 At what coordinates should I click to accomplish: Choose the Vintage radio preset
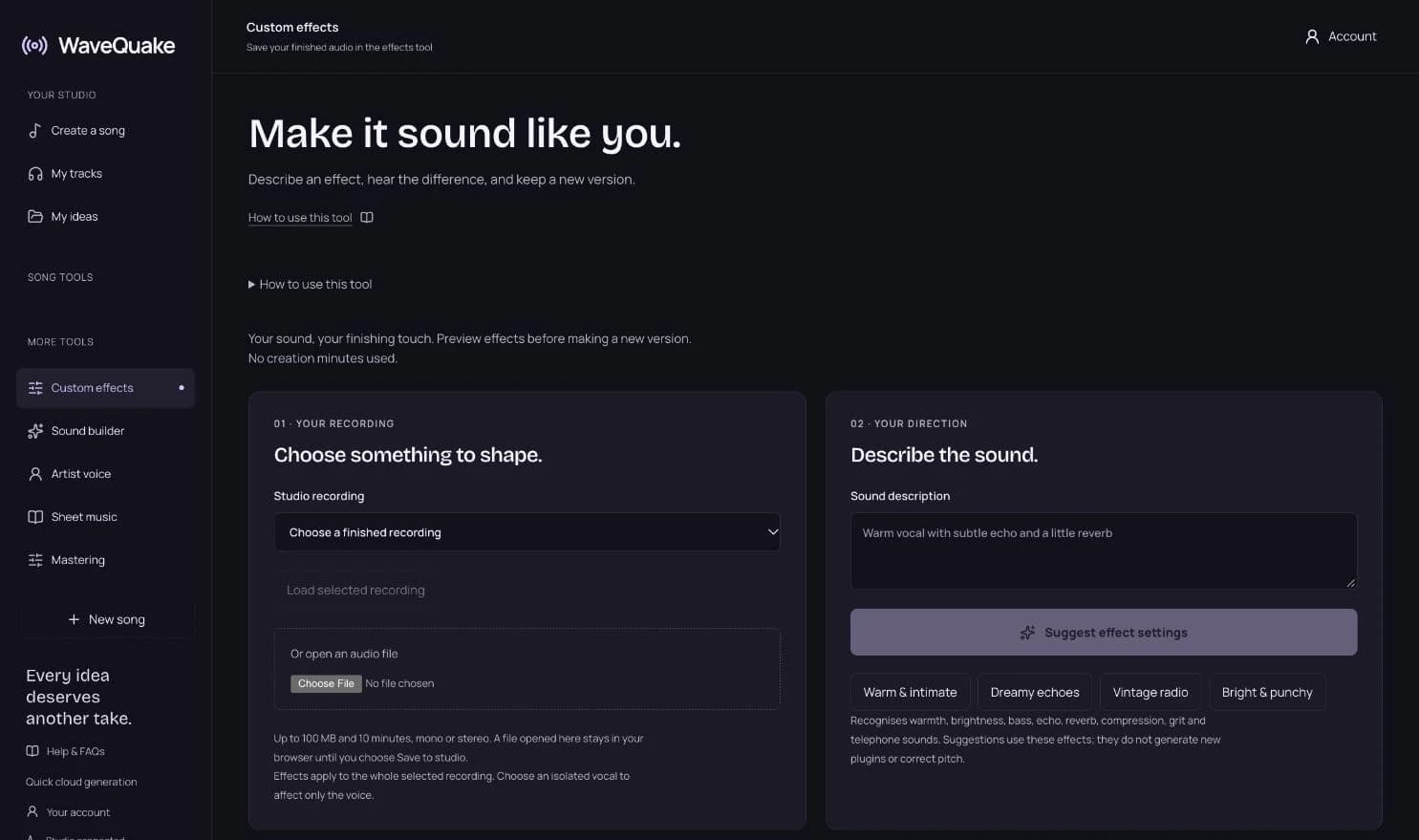pos(1150,692)
